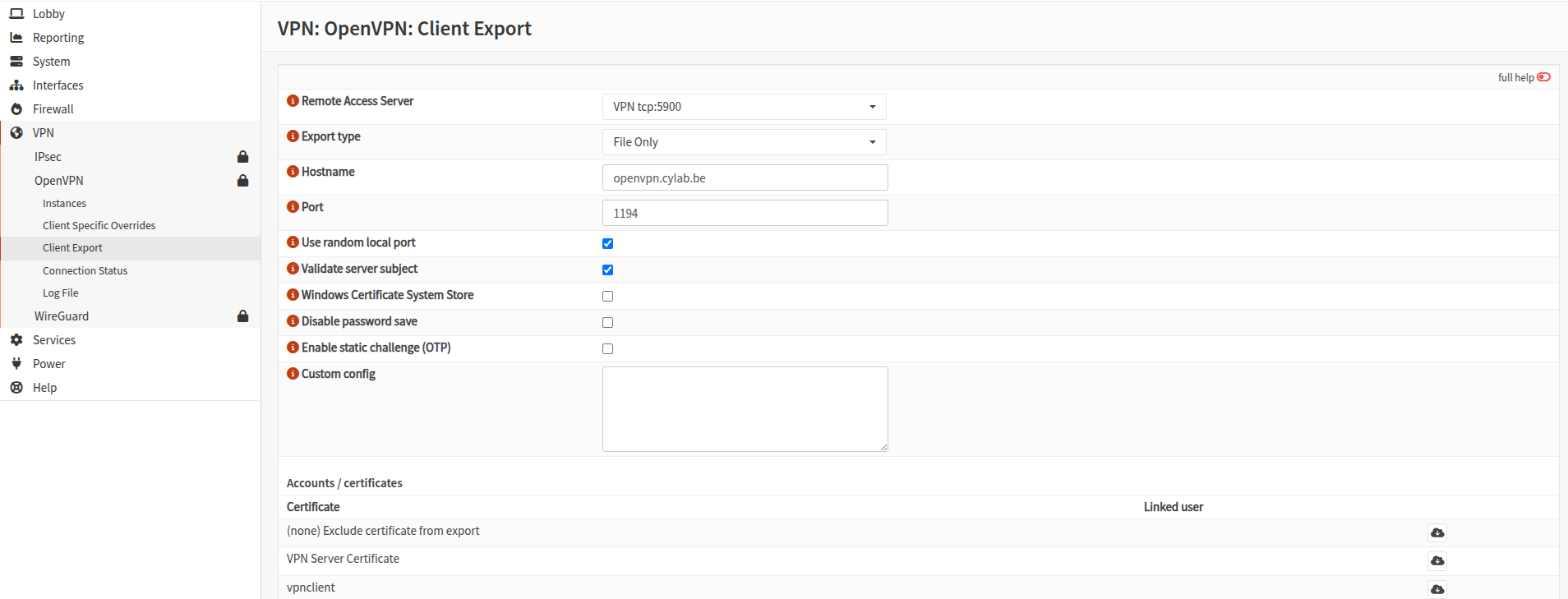
Task: Open the OpenVPN Instances page
Action: pyautogui.click(x=64, y=204)
